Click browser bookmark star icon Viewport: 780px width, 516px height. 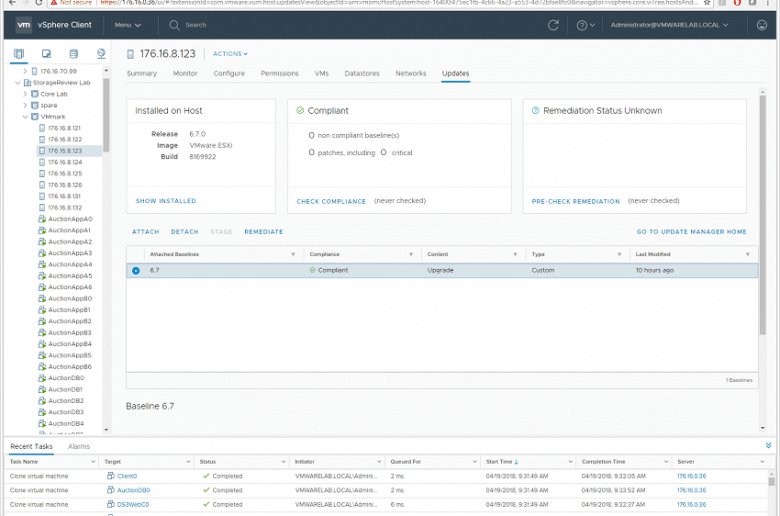(707, 2)
